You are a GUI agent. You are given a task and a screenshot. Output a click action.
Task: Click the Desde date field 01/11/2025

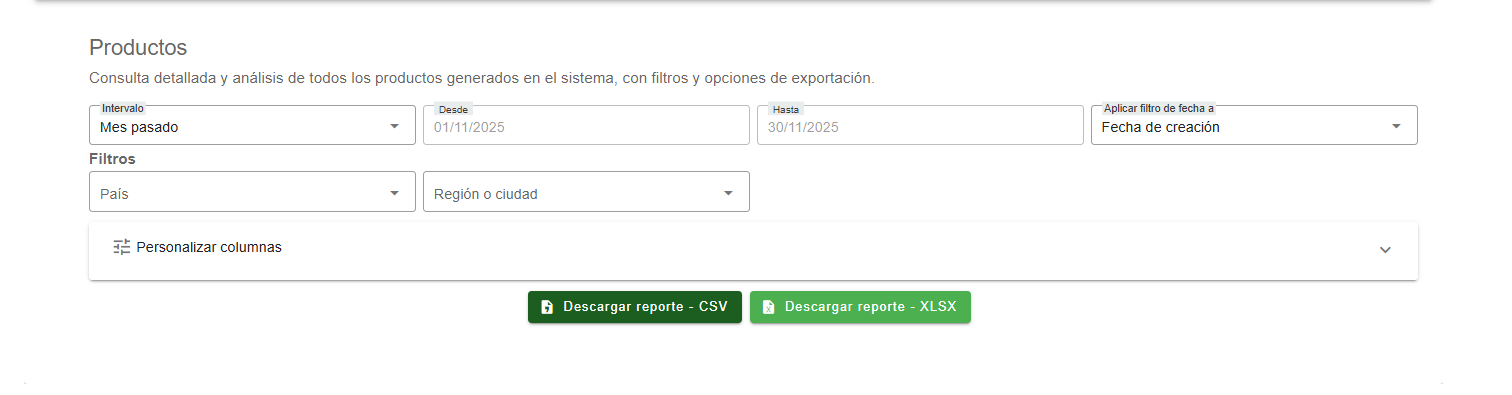[586, 125]
